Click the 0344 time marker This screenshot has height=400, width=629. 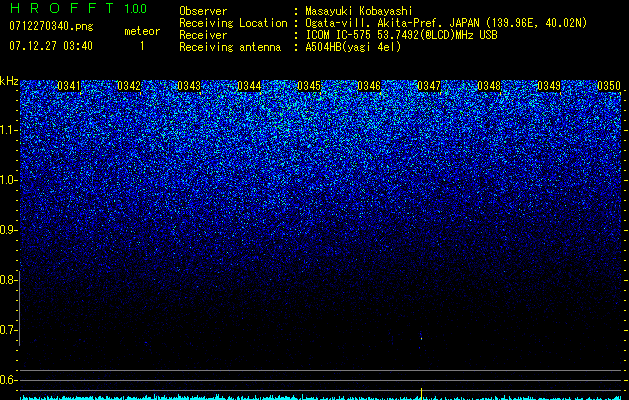(249, 86)
